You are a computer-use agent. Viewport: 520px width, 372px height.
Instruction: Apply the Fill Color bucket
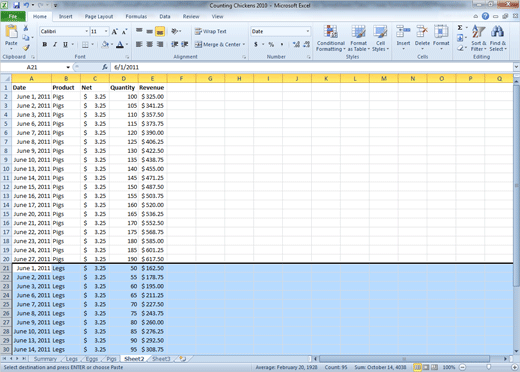point(105,44)
